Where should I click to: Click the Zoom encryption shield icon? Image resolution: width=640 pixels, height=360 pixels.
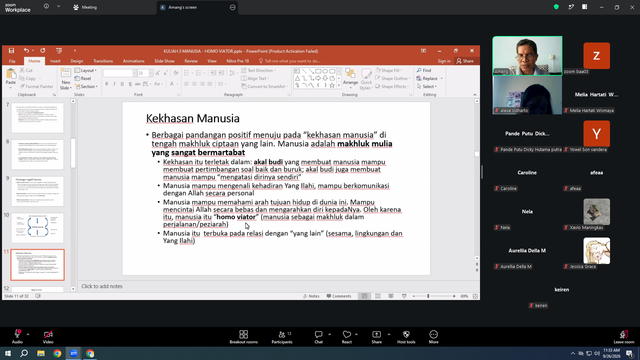click(x=556, y=7)
